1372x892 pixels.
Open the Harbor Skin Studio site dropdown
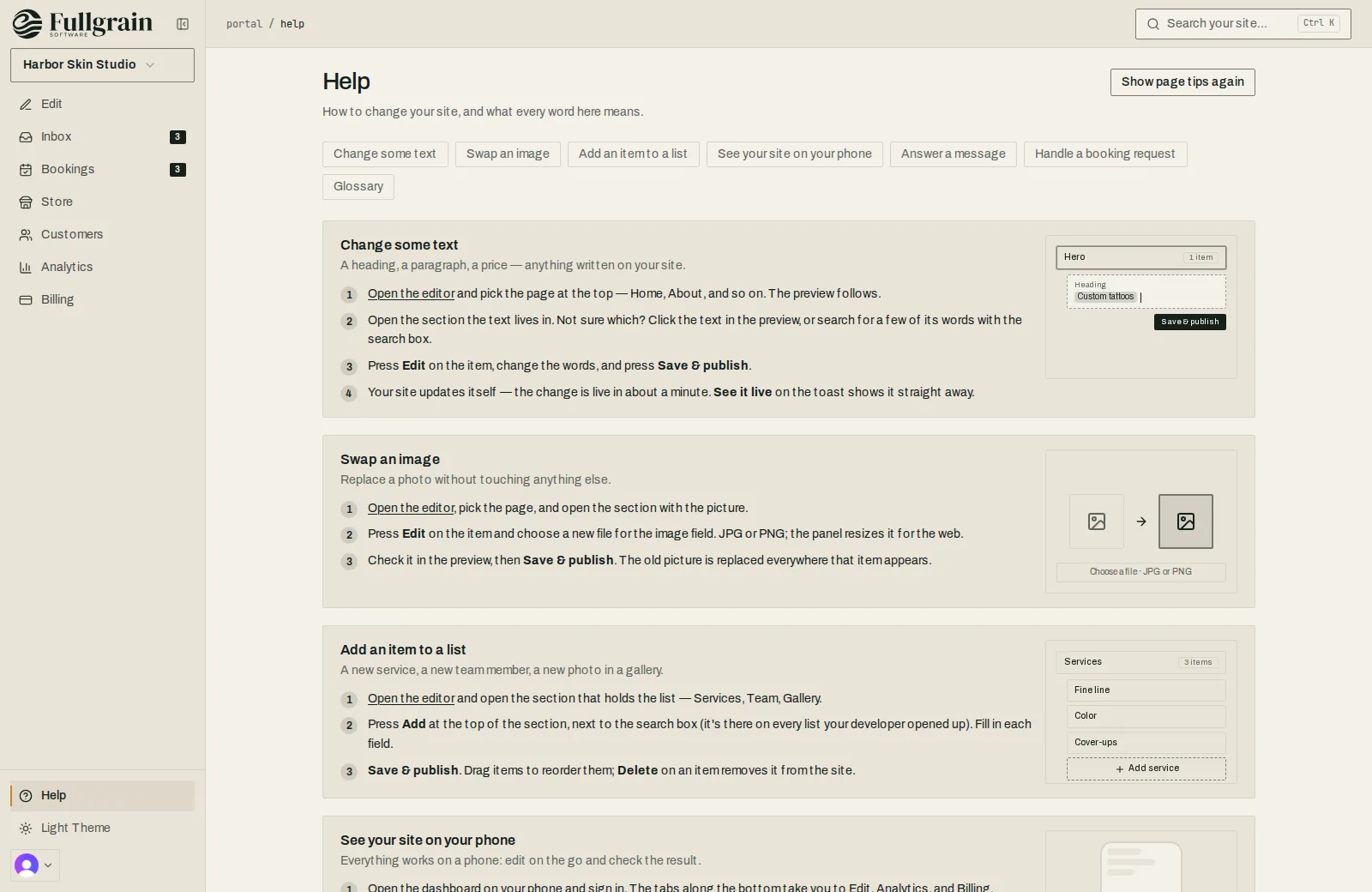click(102, 65)
